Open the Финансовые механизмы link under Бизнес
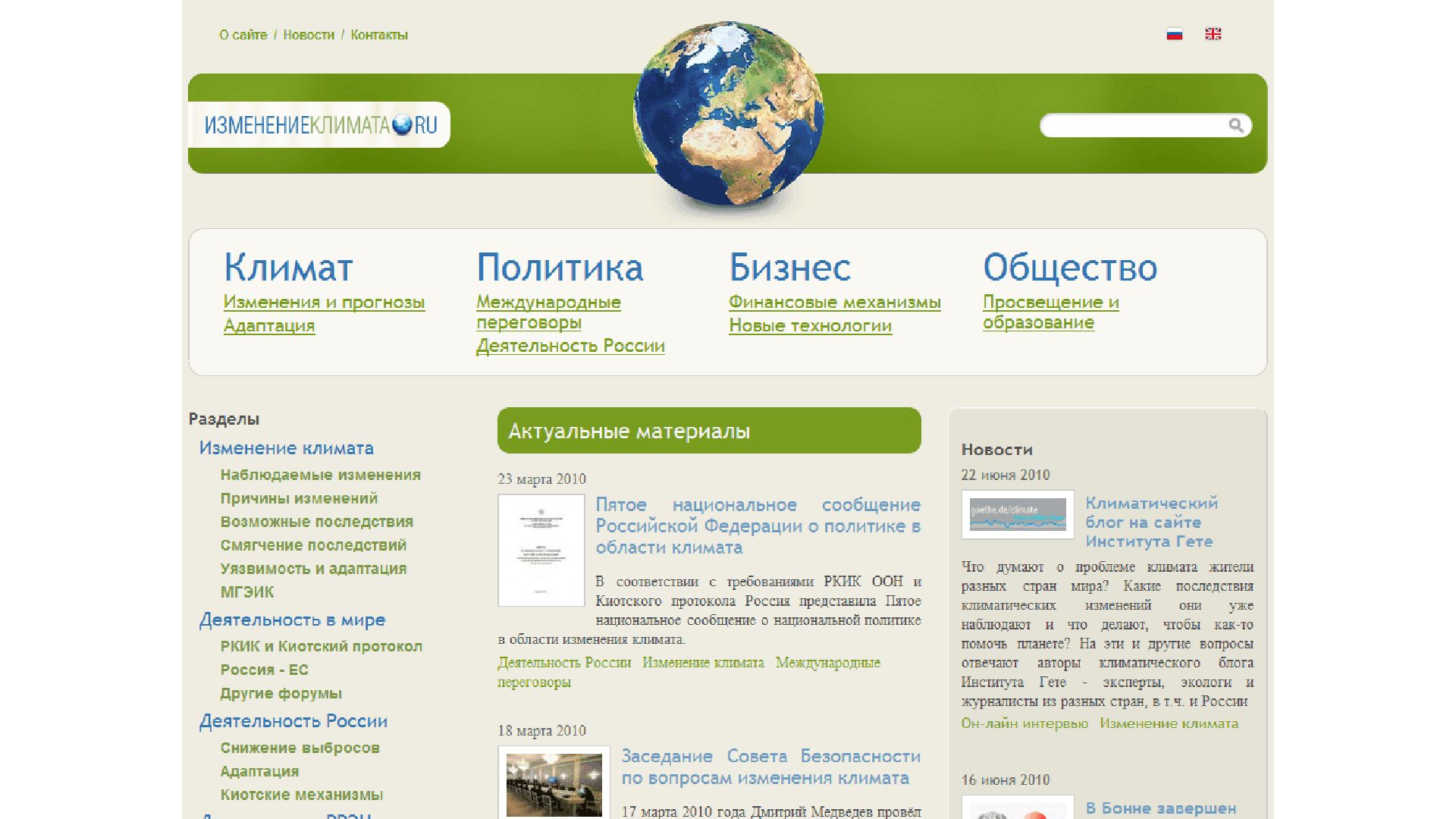This screenshot has width=1456, height=819. (x=834, y=303)
